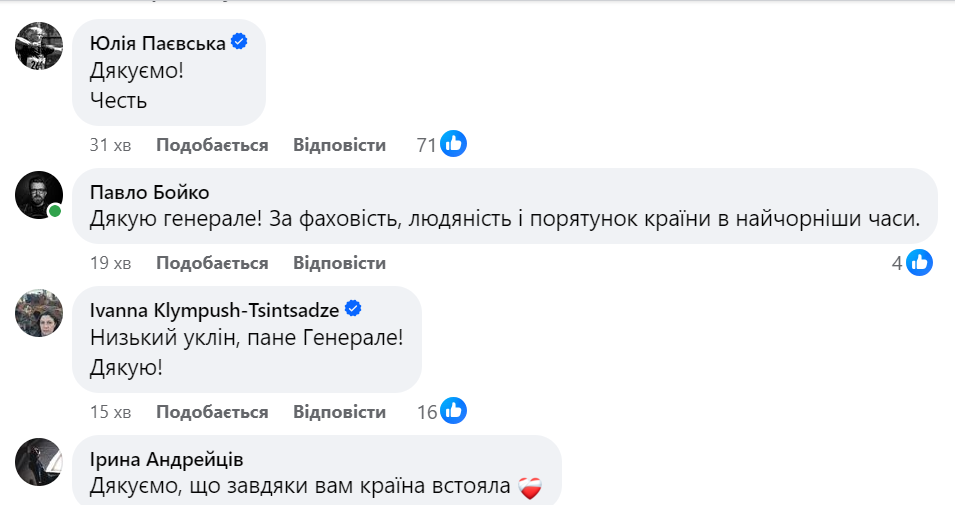Reply to Ivanna Klympush-Tsintsadze's comment via Відповісти
Screen dimensions: 955x505
(x=339, y=412)
